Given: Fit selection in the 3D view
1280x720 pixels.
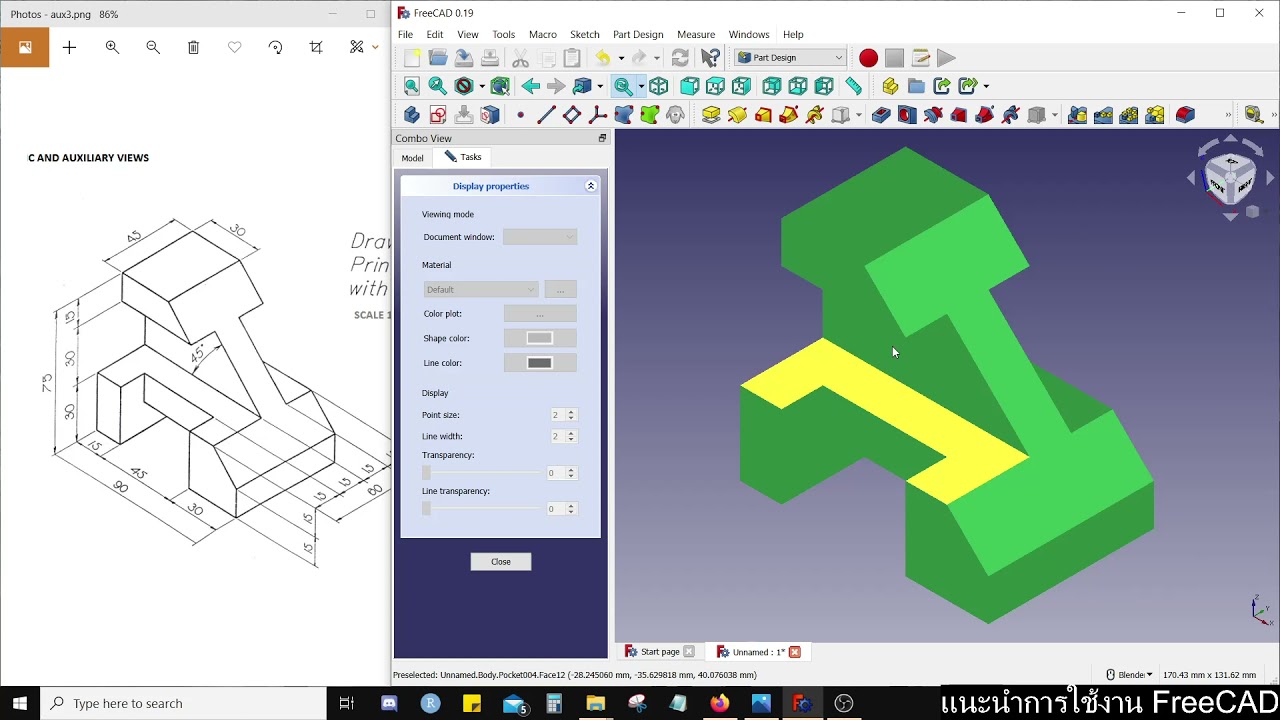Looking at the screenshot, I should point(438,86).
